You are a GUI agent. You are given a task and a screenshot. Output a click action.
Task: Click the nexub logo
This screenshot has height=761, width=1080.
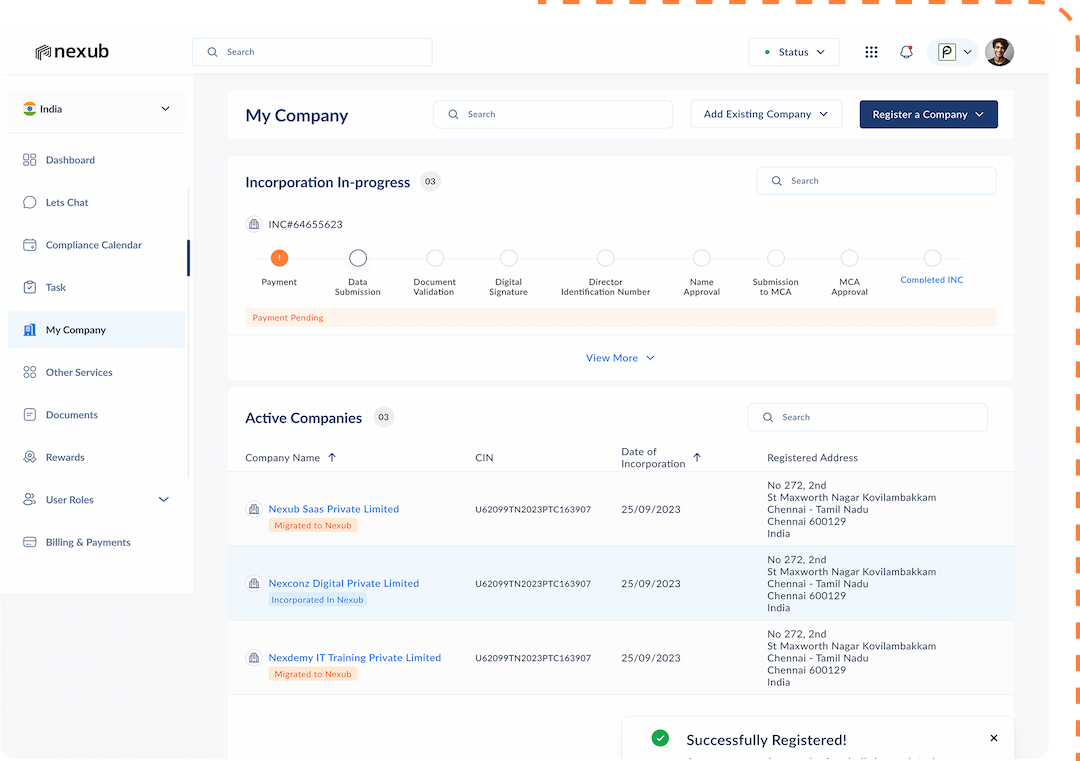click(x=72, y=52)
